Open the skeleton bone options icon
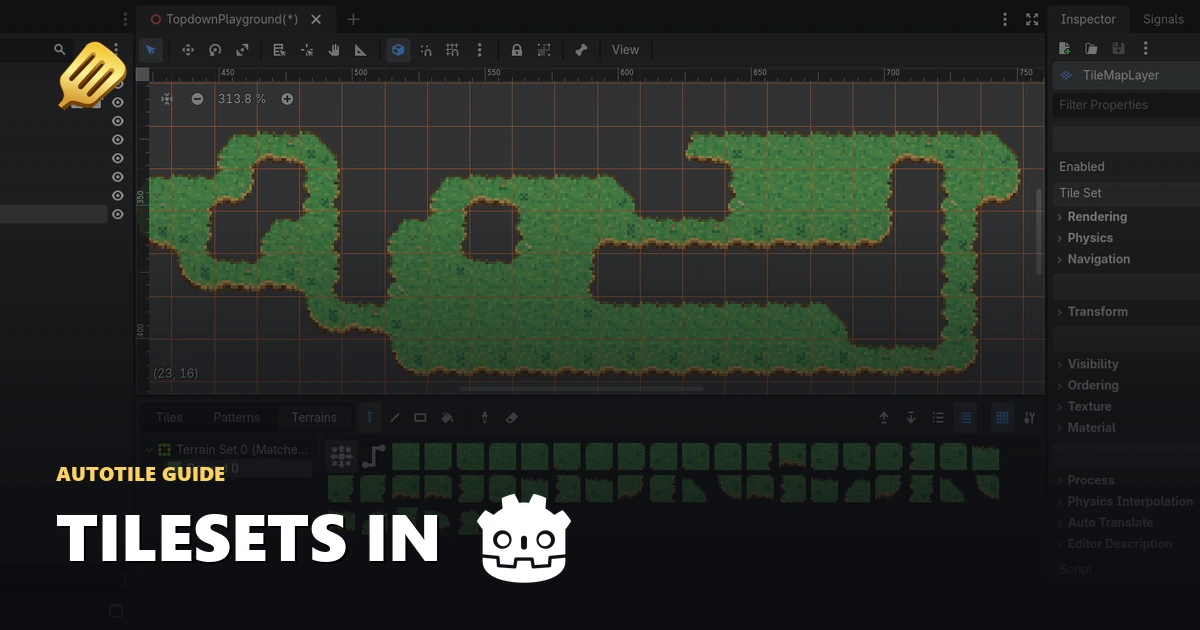 tap(581, 50)
